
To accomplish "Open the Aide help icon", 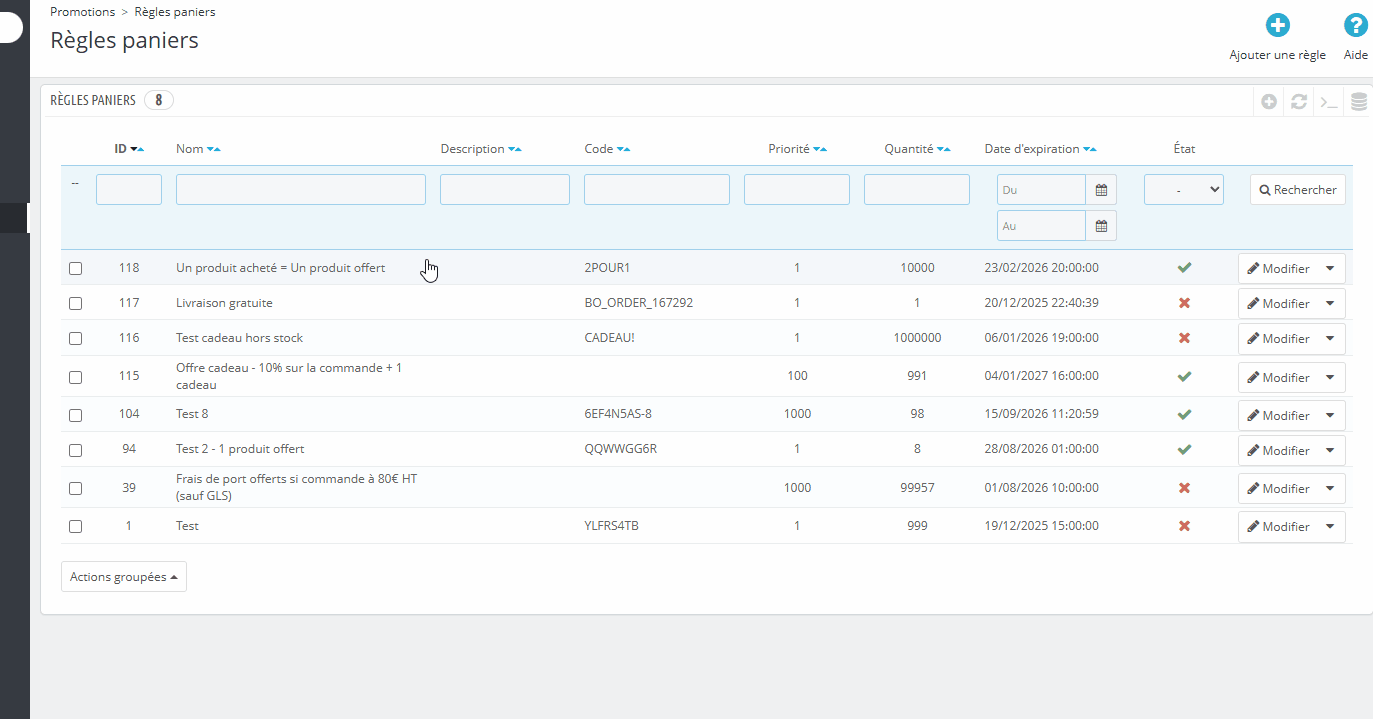I will tap(1355, 26).
